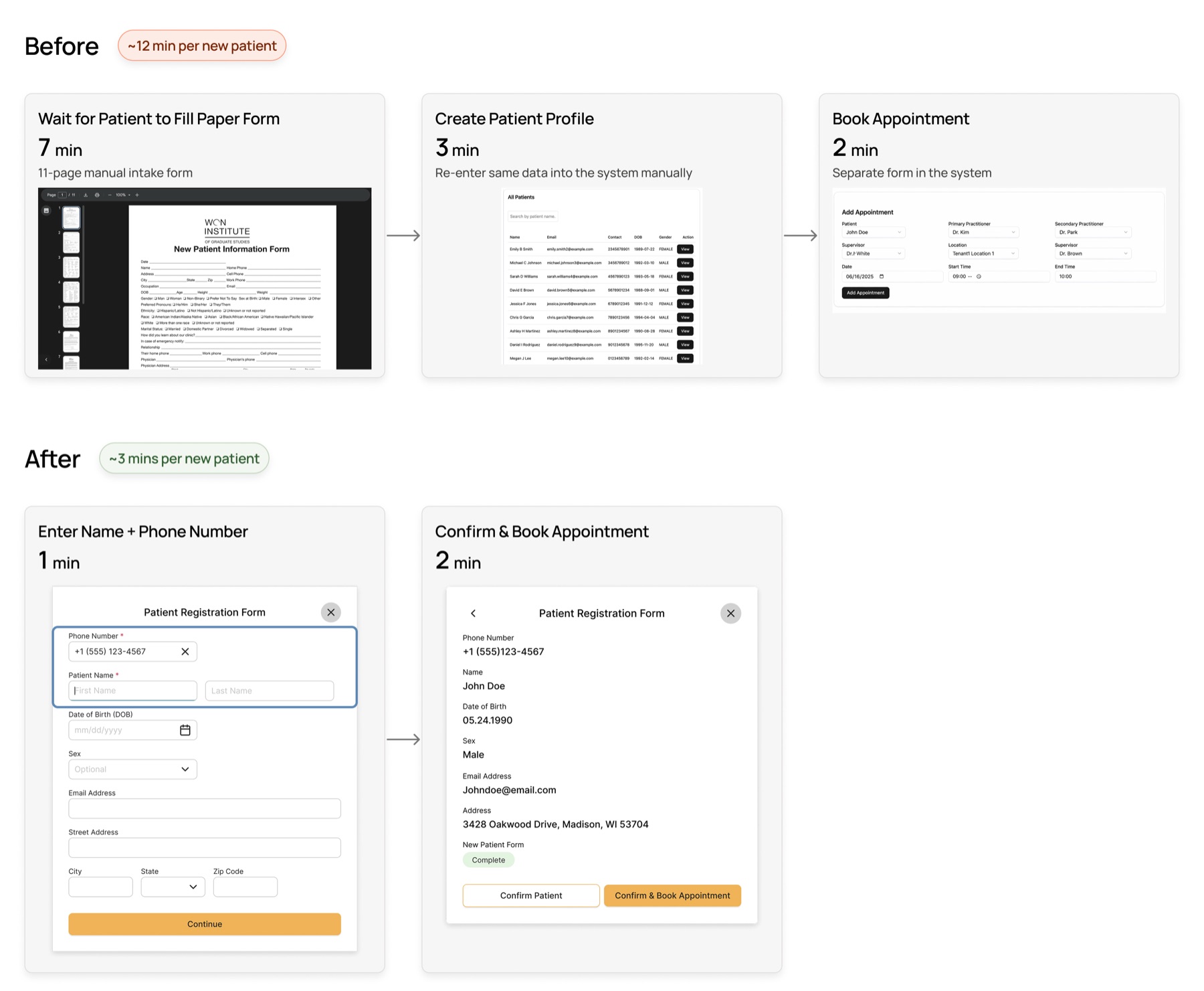View Jessica F Jones's patient record
The width and height of the screenshot is (1204, 991).
tap(685, 304)
